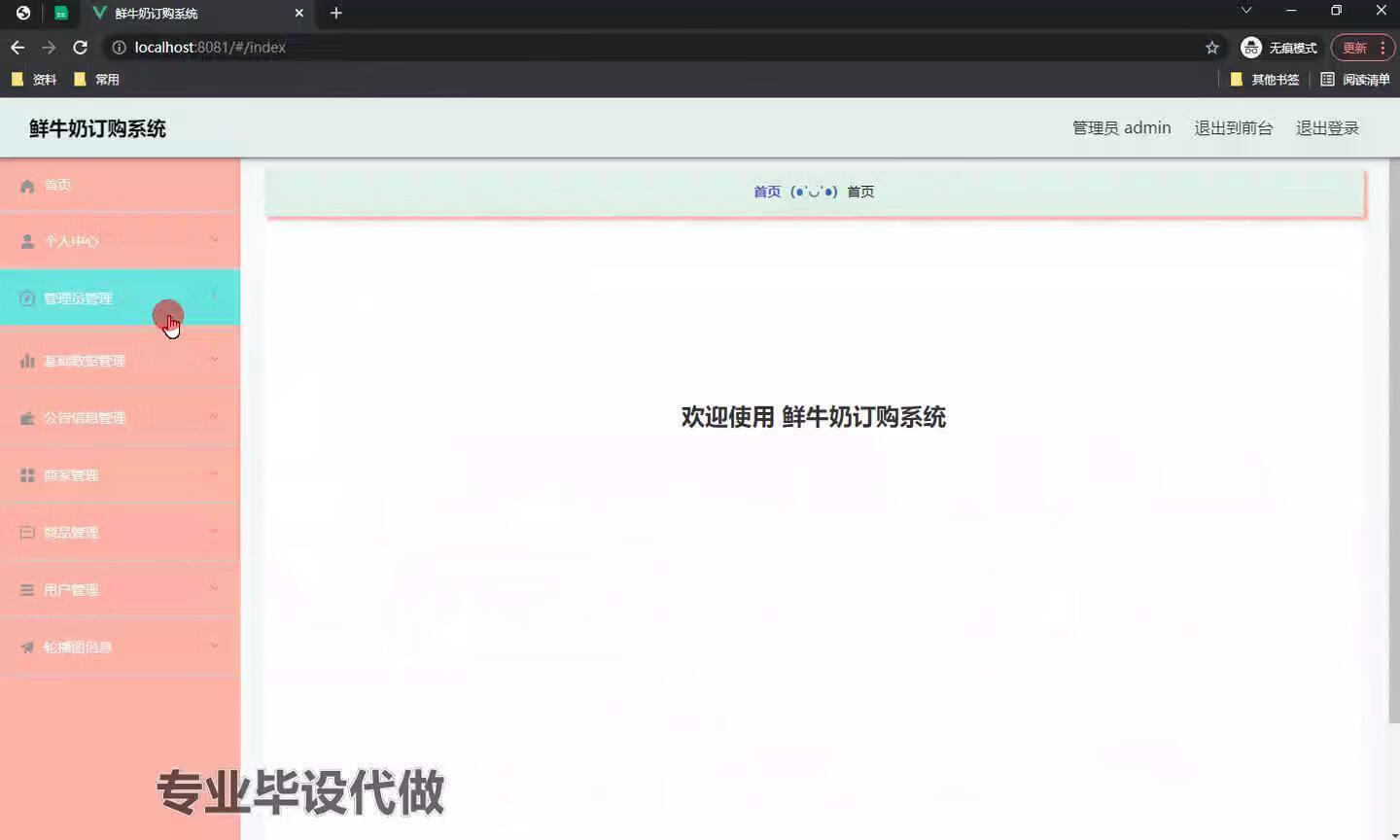
Task: Click the blue 首页 breadcrumb link
Action: coord(767,192)
